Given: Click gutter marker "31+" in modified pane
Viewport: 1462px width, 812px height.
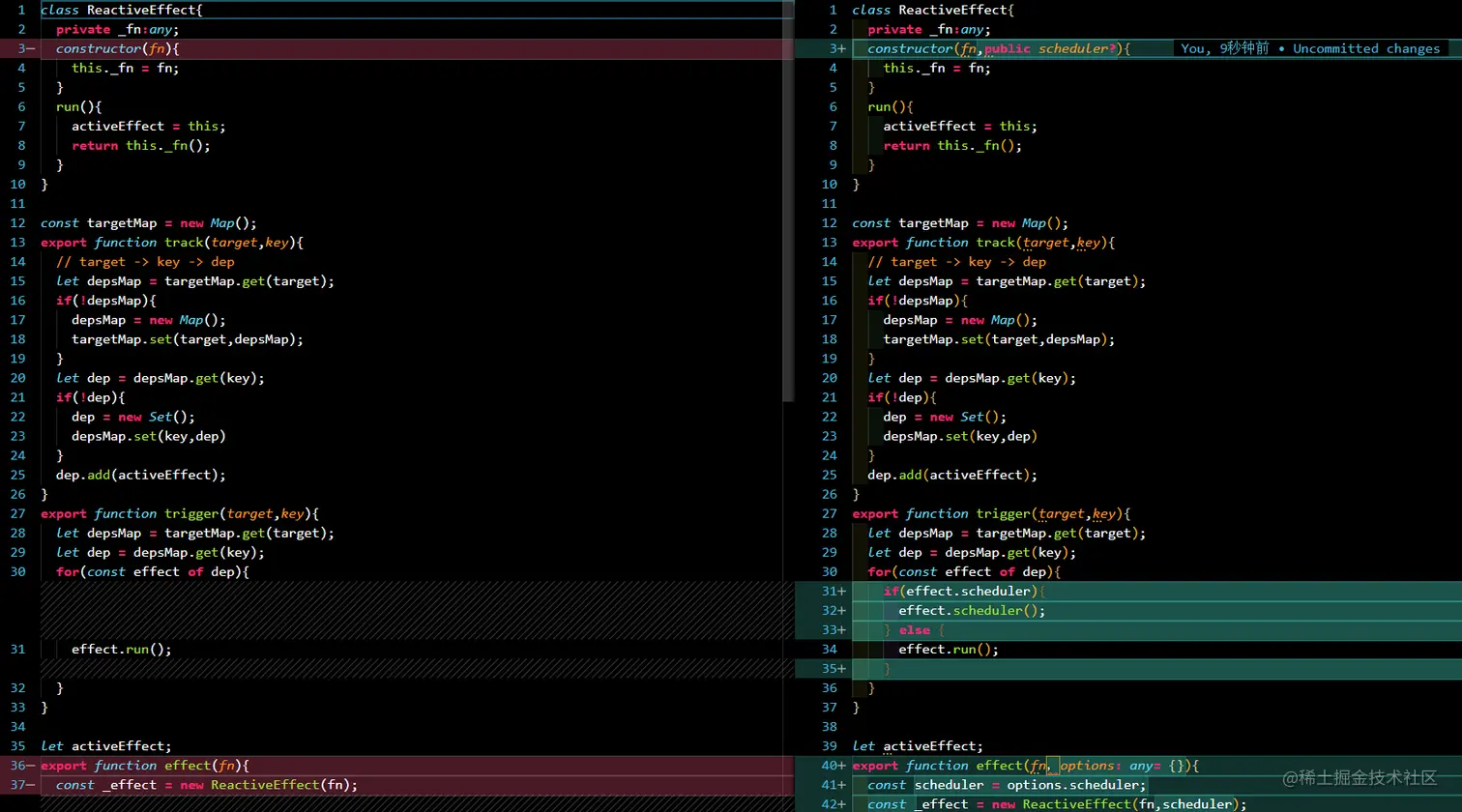Looking at the screenshot, I should pos(833,591).
